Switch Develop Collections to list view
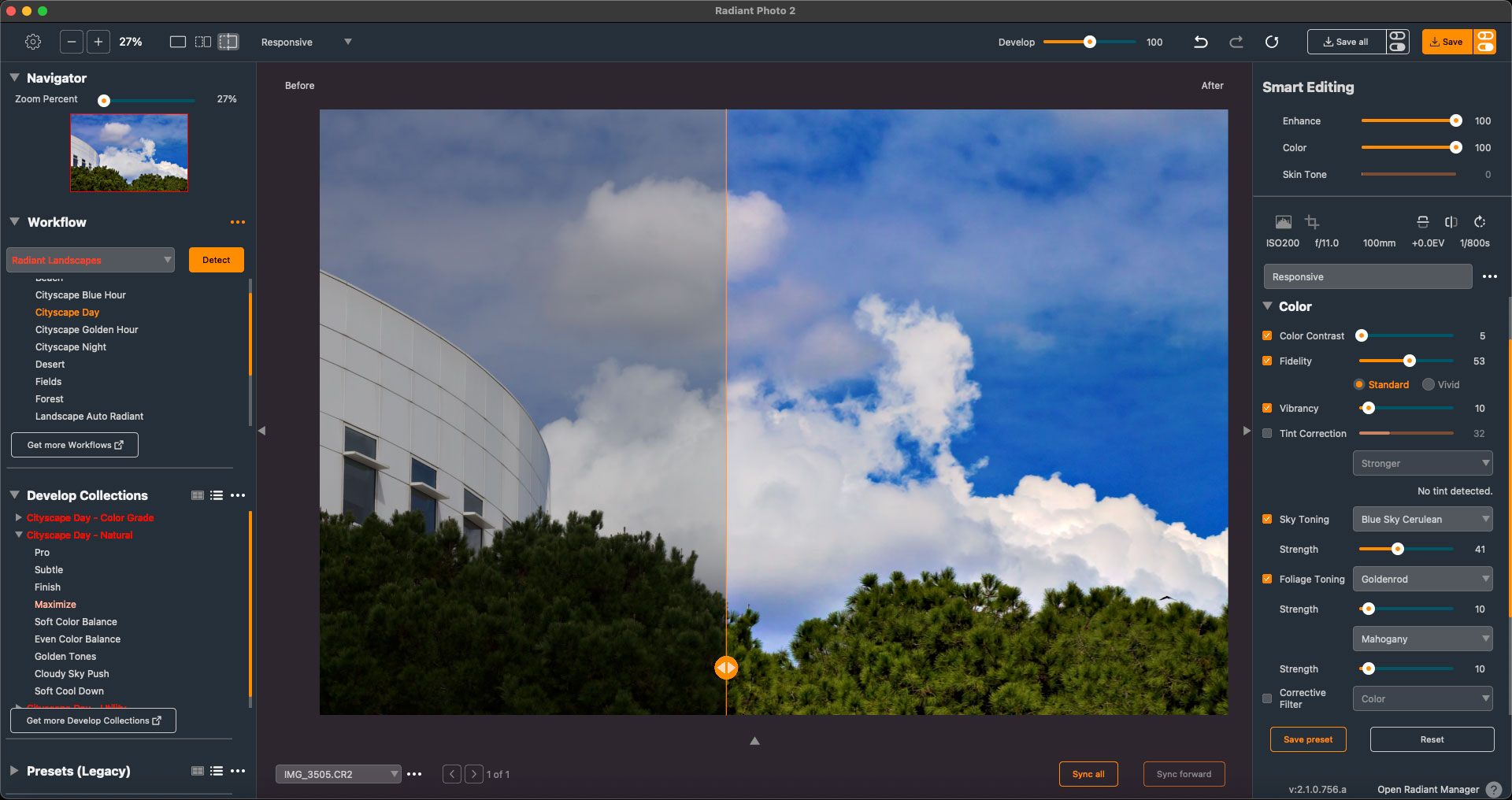Image resolution: width=1512 pixels, height=800 pixels. click(x=217, y=495)
